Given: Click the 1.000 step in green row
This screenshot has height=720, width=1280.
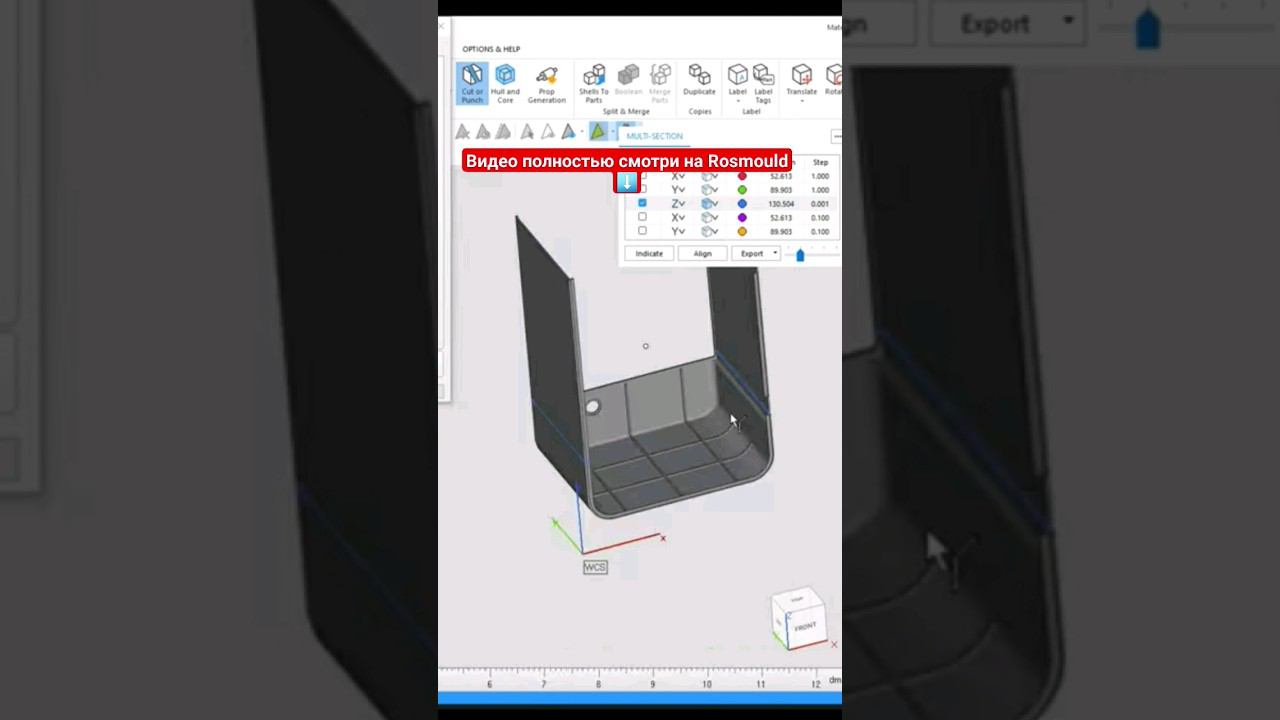Looking at the screenshot, I should pyautogui.click(x=820, y=190).
